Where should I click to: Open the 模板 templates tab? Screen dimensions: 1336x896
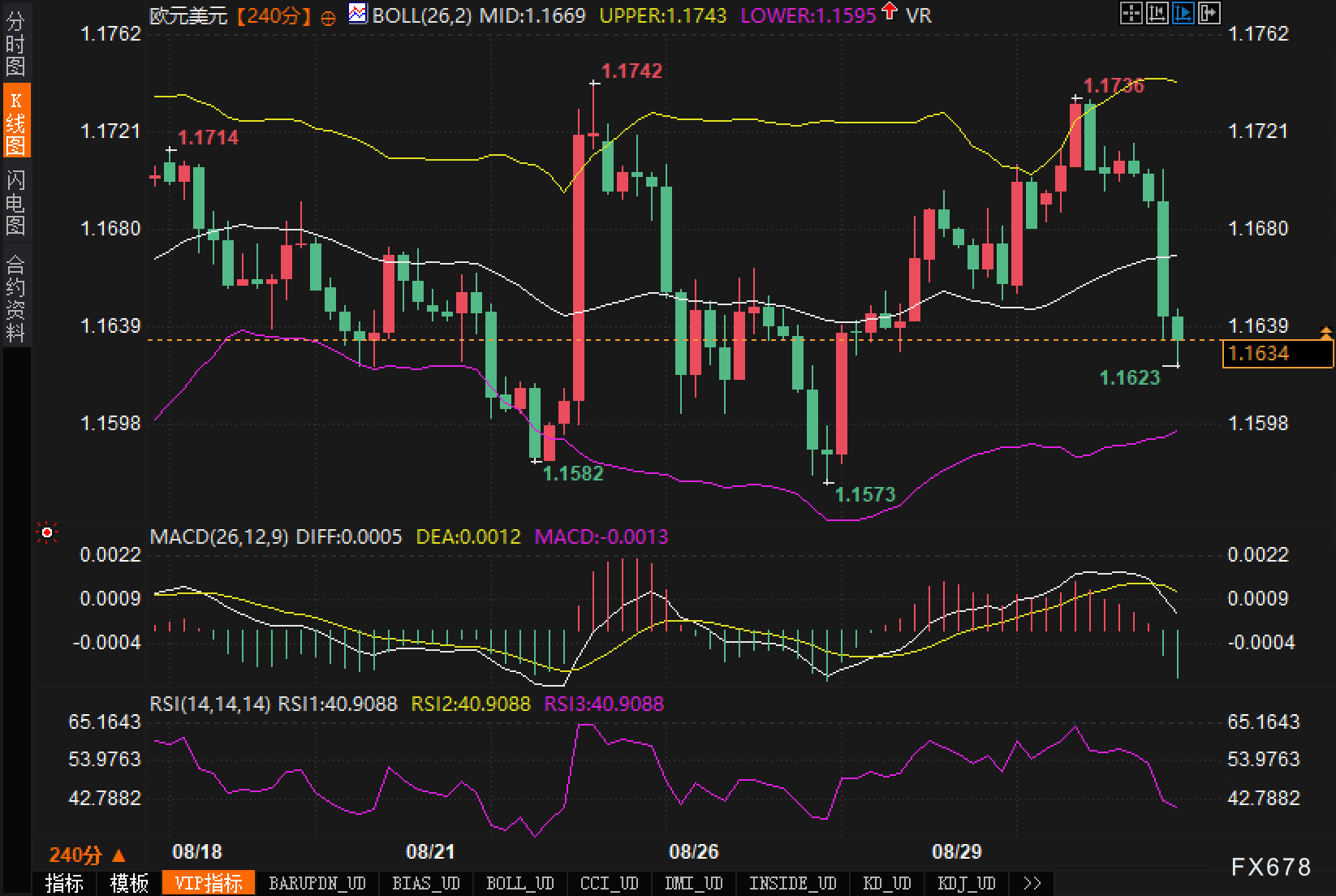click(129, 883)
